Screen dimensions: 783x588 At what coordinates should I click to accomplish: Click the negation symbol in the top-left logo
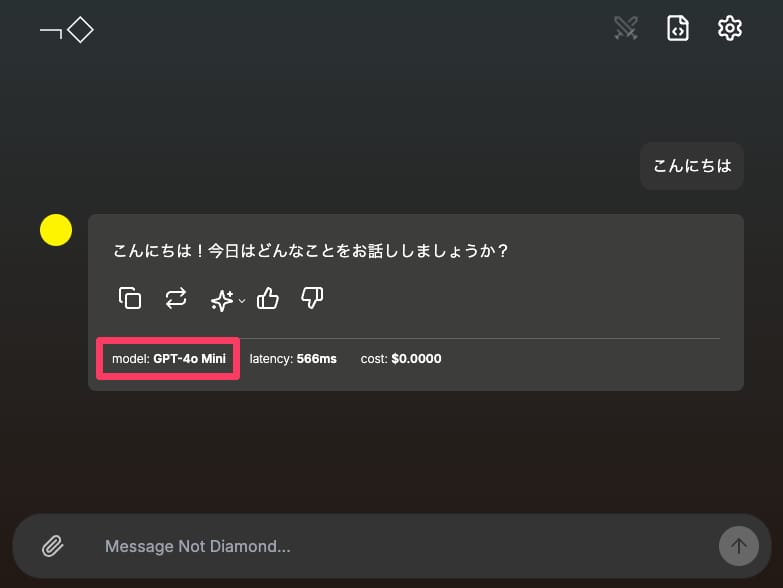[51, 31]
